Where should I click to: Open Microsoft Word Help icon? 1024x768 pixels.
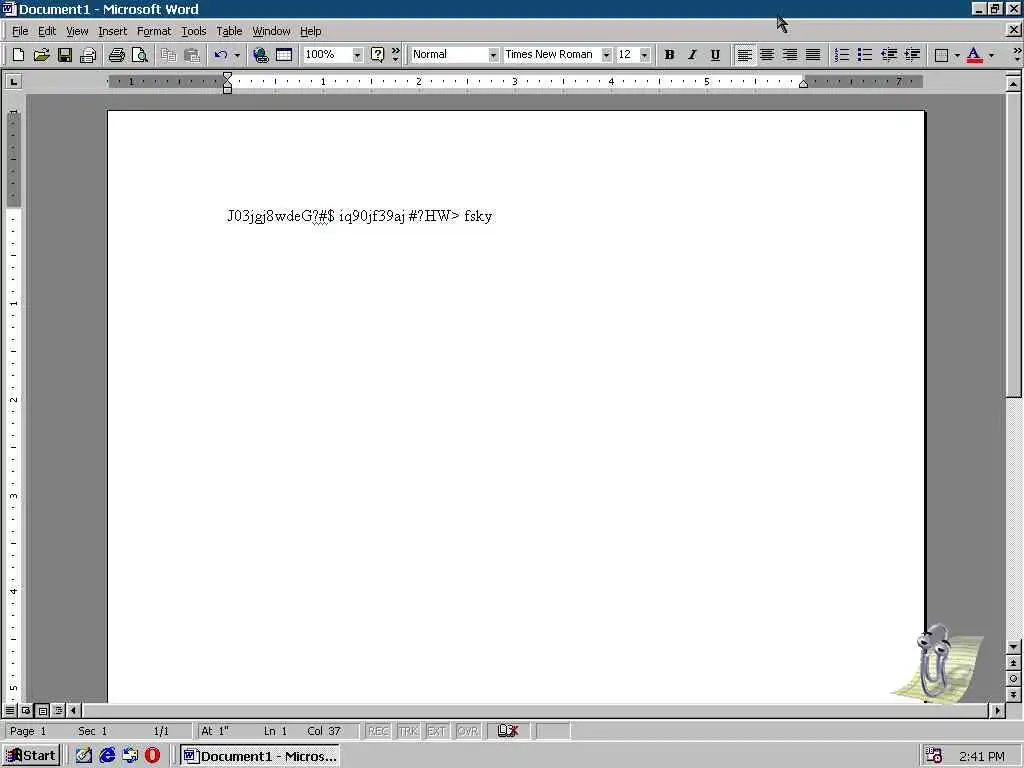coord(377,55)
